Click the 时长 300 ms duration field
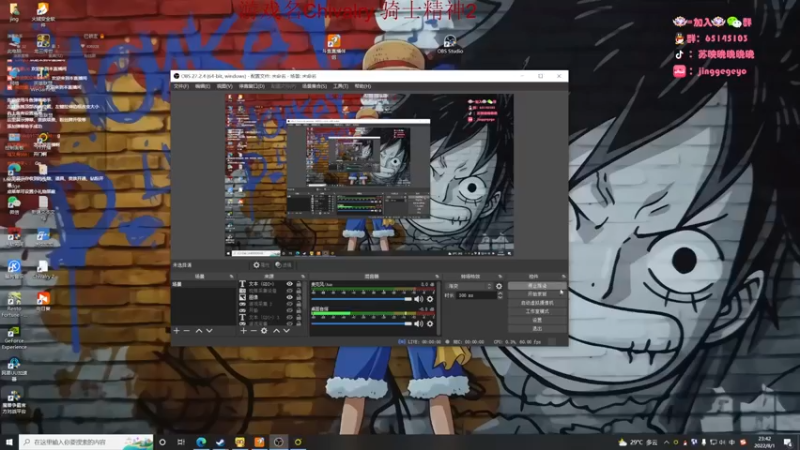800x450 pixels. pos(477,295)
